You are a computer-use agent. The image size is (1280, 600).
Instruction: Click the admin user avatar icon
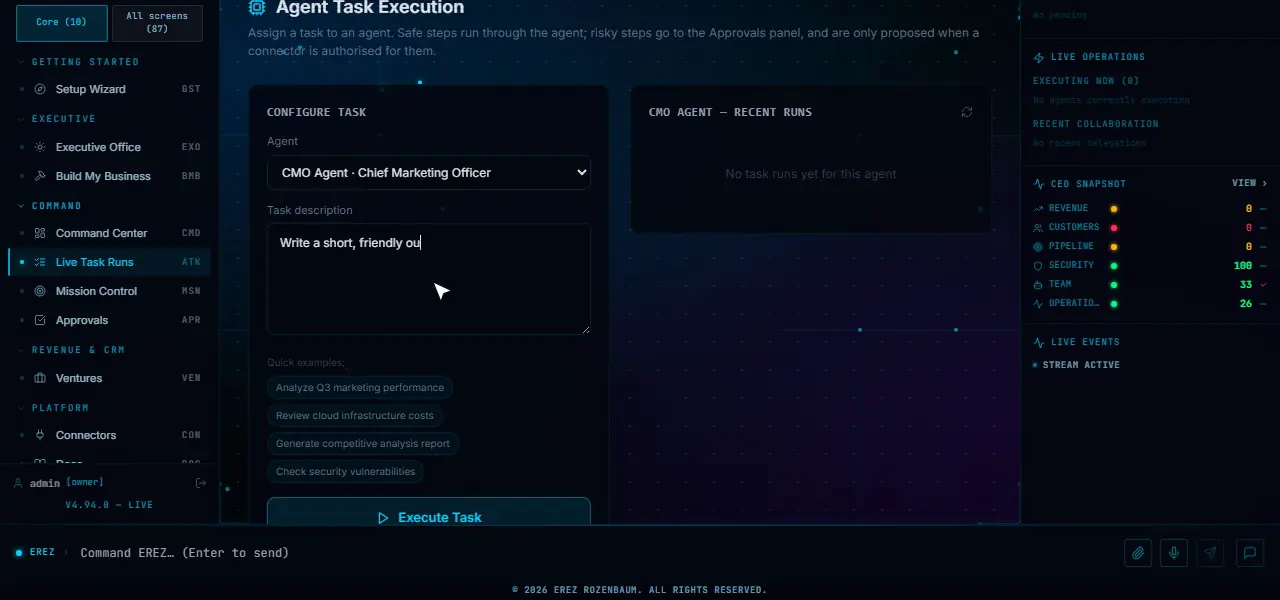[18, 483]
